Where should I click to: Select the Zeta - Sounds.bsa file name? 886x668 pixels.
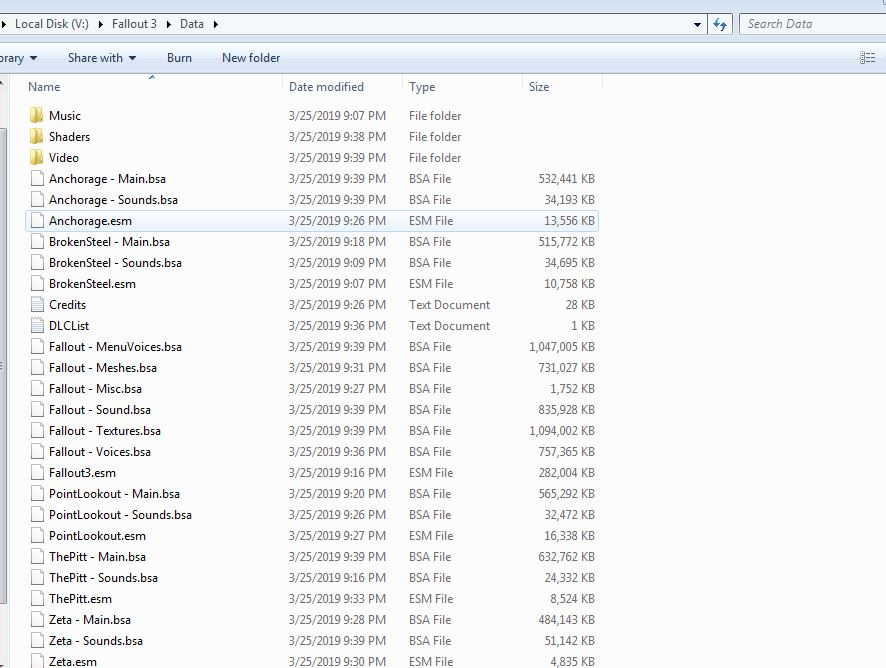click(x=95, y=640)
